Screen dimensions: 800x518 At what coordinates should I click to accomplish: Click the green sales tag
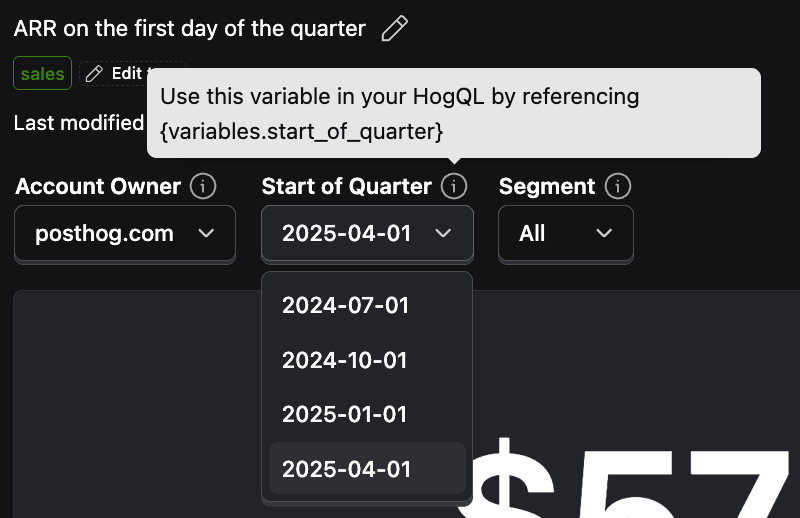pos(42,73)
